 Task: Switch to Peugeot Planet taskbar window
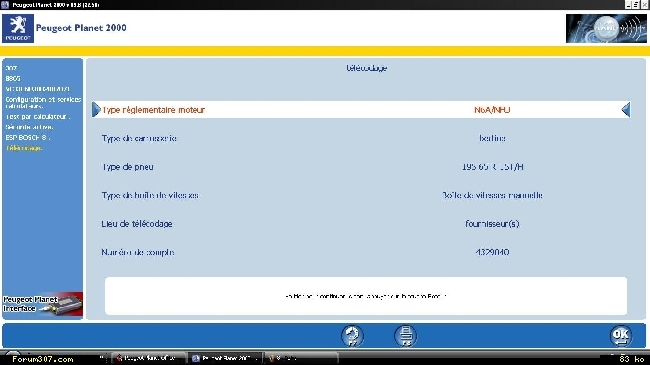tap(225, 358)
